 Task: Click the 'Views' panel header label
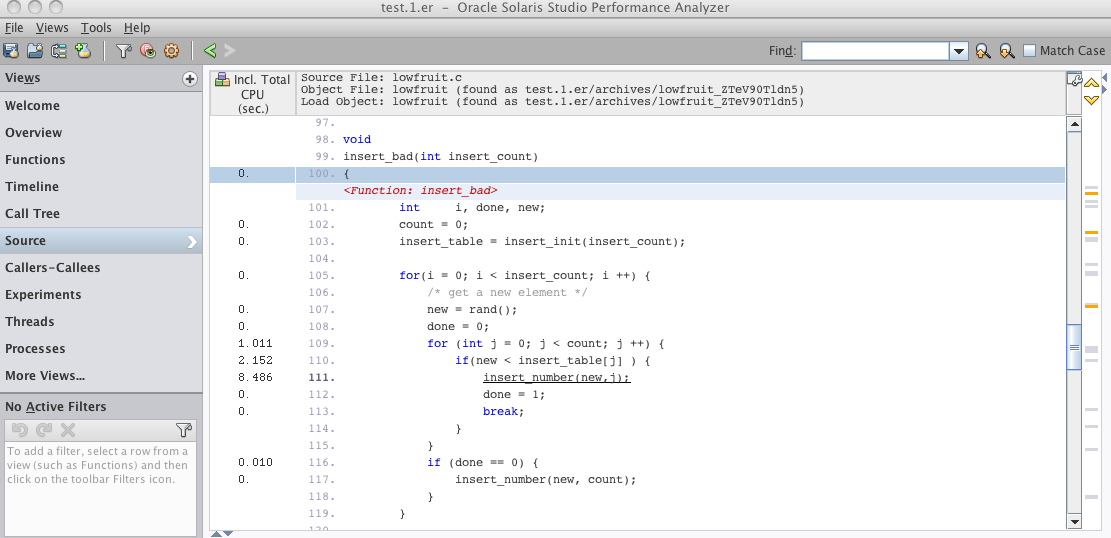[23, 78]
